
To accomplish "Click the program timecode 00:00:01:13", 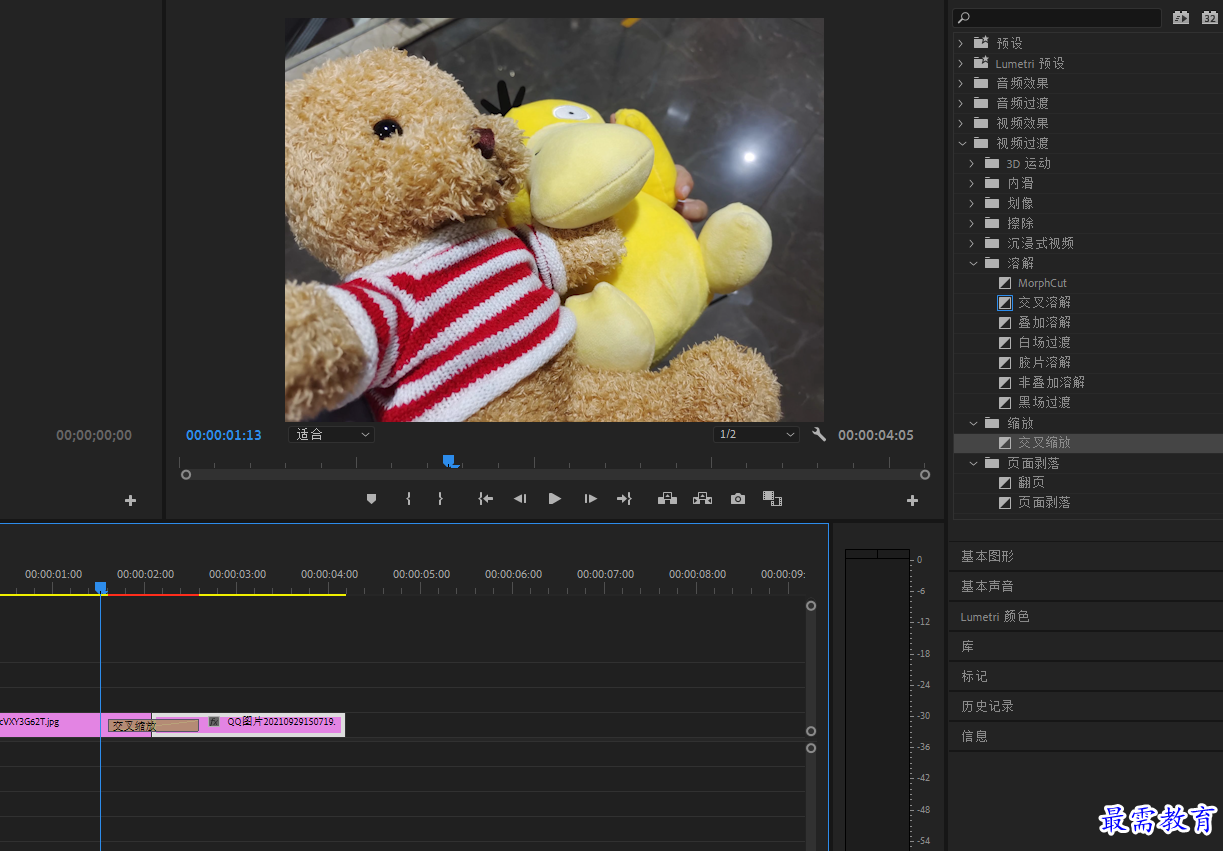I will pyautogui.click(x=223, y=435).
